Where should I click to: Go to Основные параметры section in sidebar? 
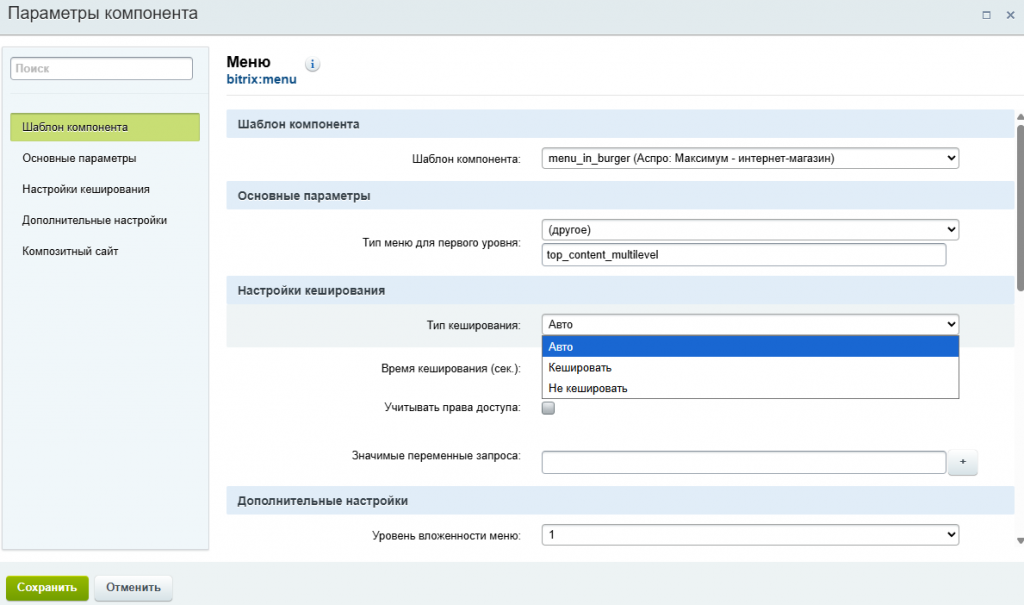pos(79,158)
